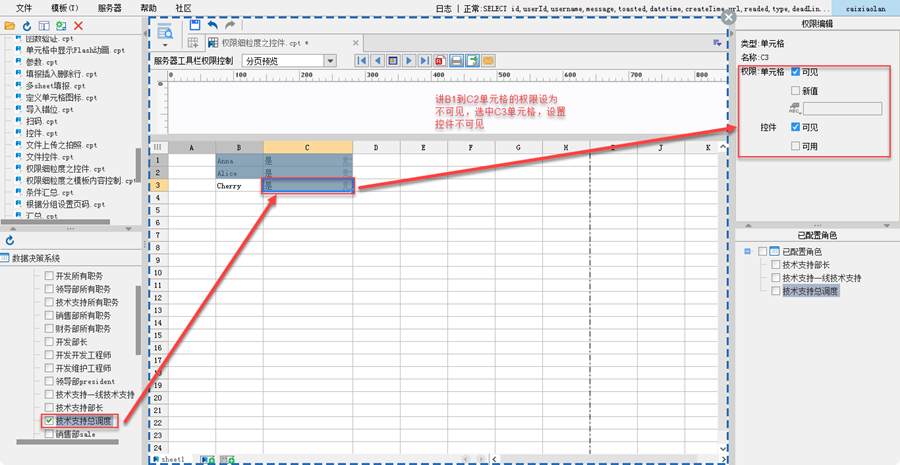Click the column C header
Image resolution: width=900 pixels, height=465 pixels.
pyautogui.click(x=308, y=148)
